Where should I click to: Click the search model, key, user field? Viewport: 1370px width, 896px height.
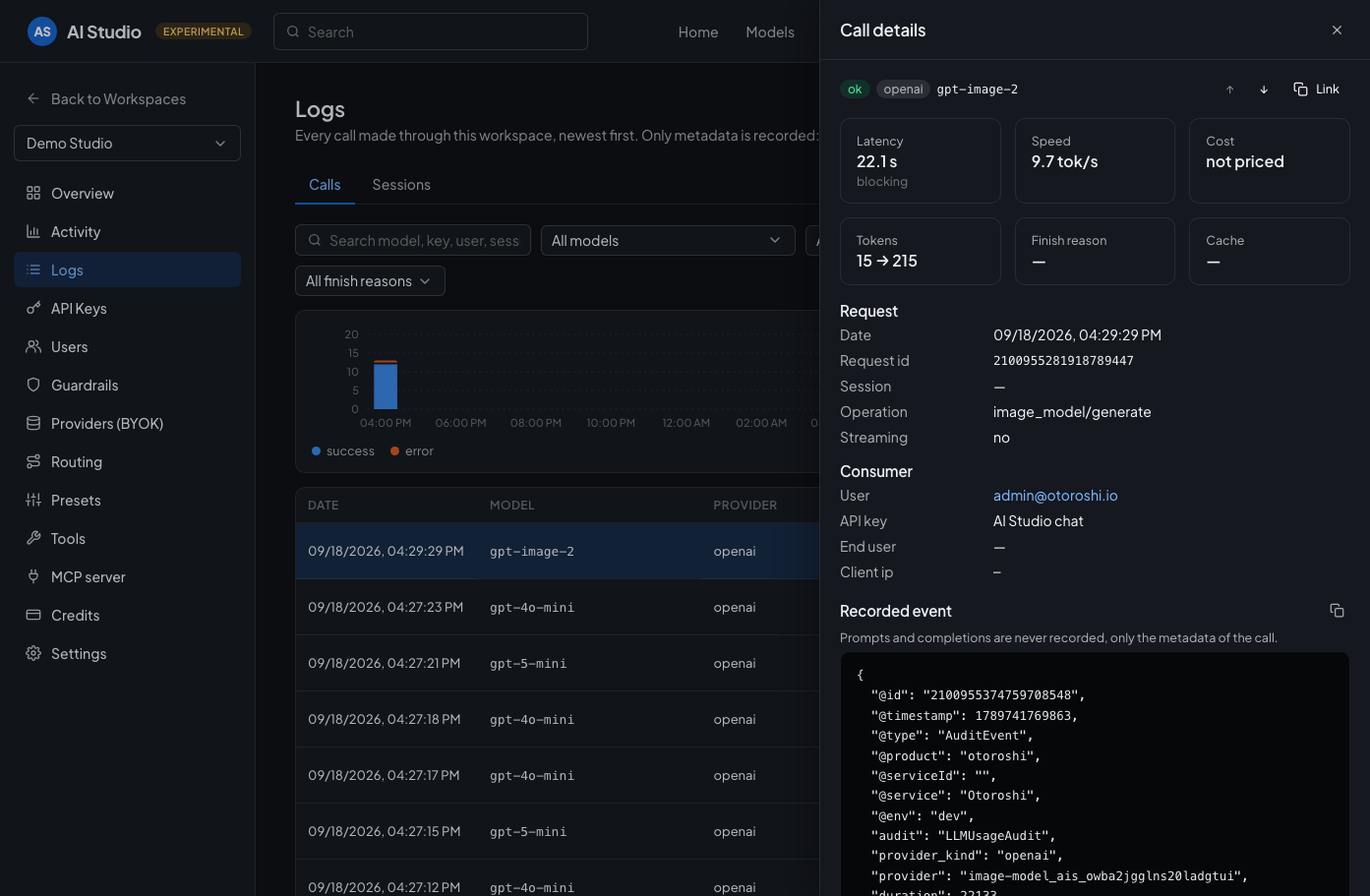pyautogui.click(x=413, y=241)
